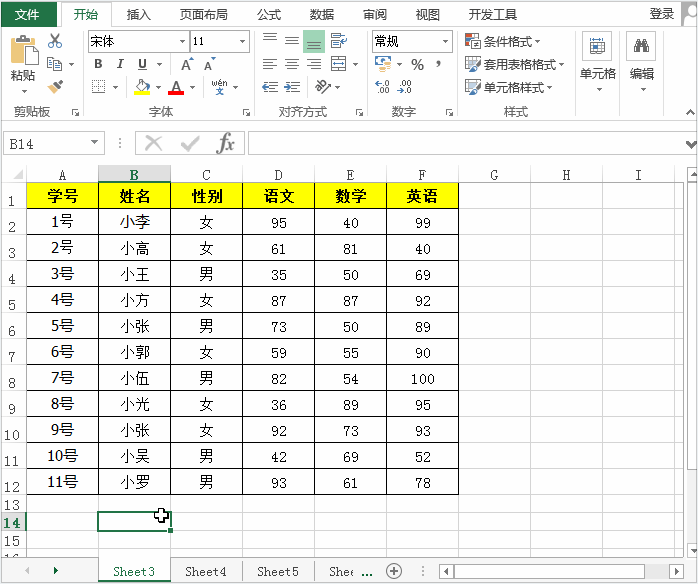Decrease font size with small A
The height and width of the screenshot is (584, 698).
pyautogui.click(x=209, y=64)
